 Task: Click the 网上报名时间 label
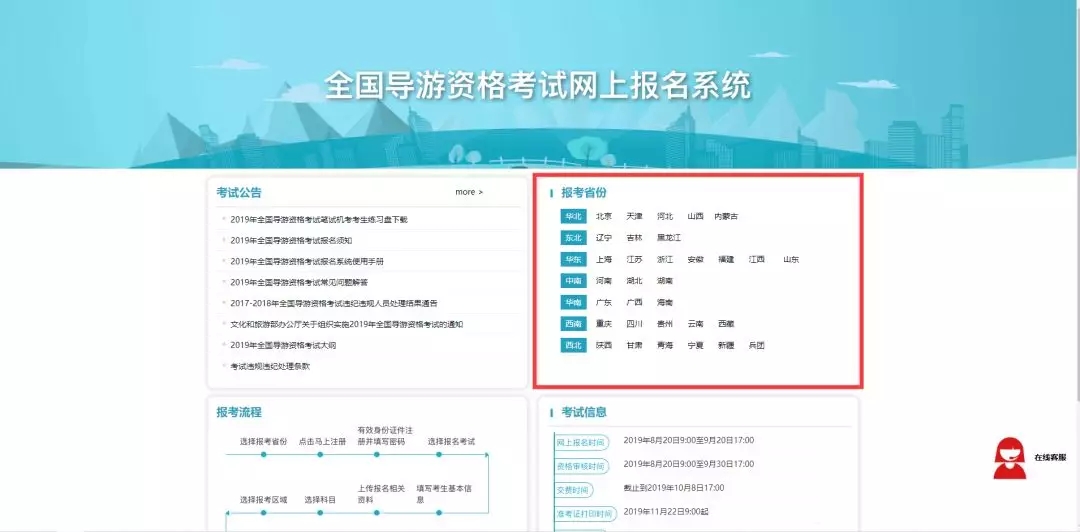point(581,443)
